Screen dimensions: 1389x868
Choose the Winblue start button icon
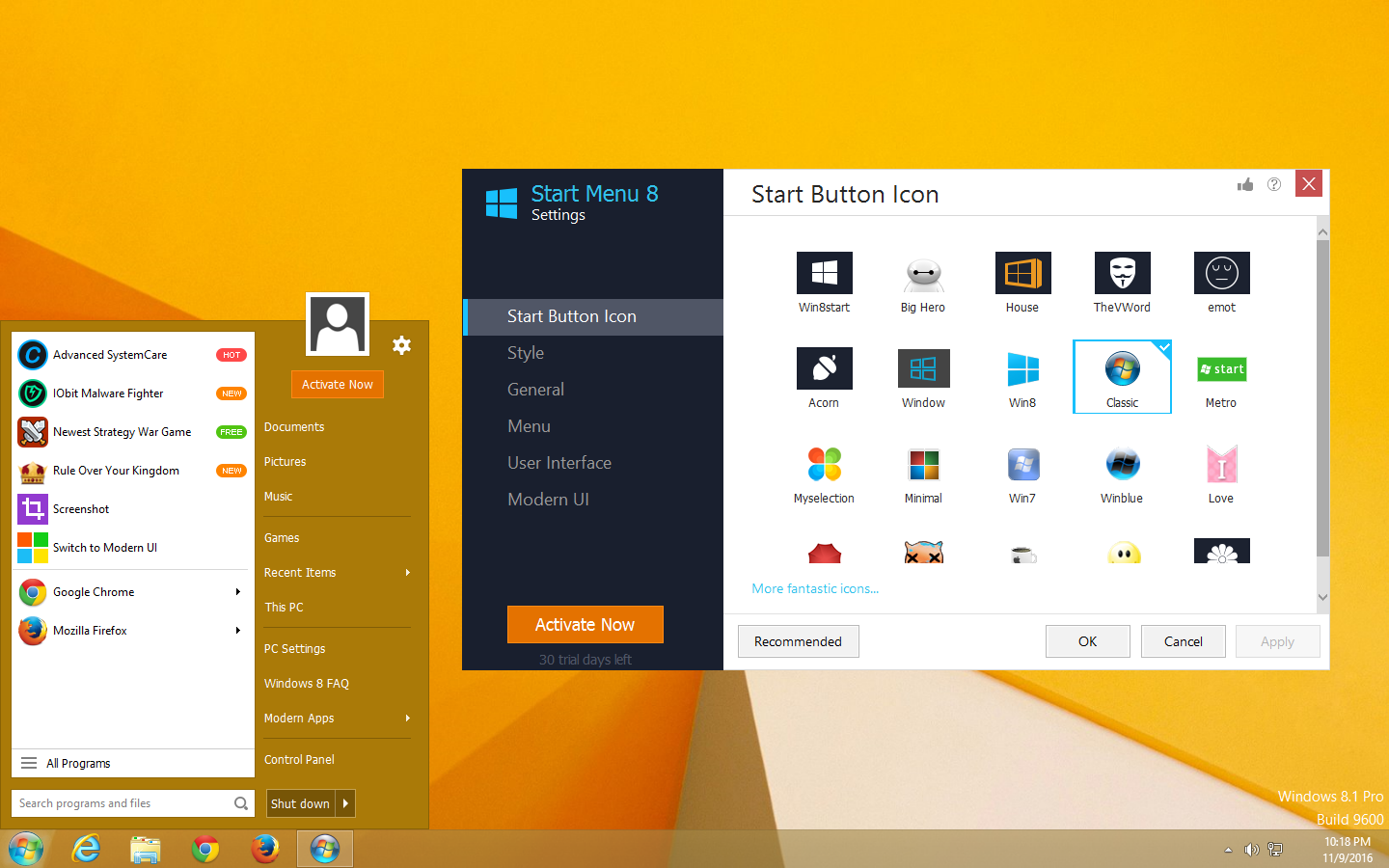(1122, 464)
